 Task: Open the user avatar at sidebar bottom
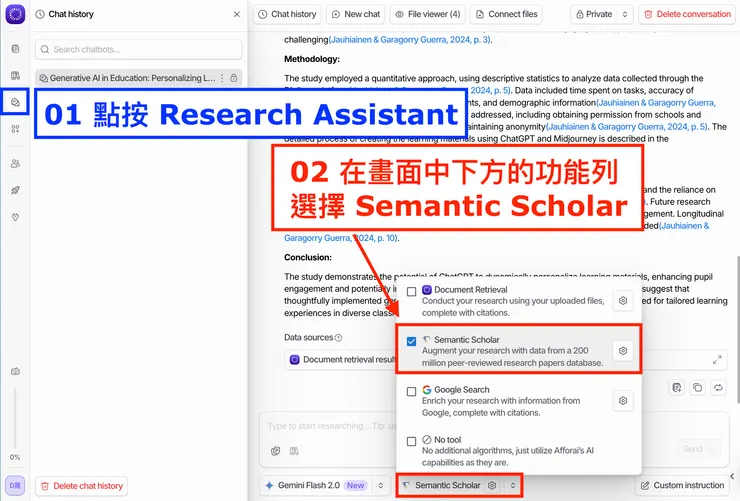15,485
